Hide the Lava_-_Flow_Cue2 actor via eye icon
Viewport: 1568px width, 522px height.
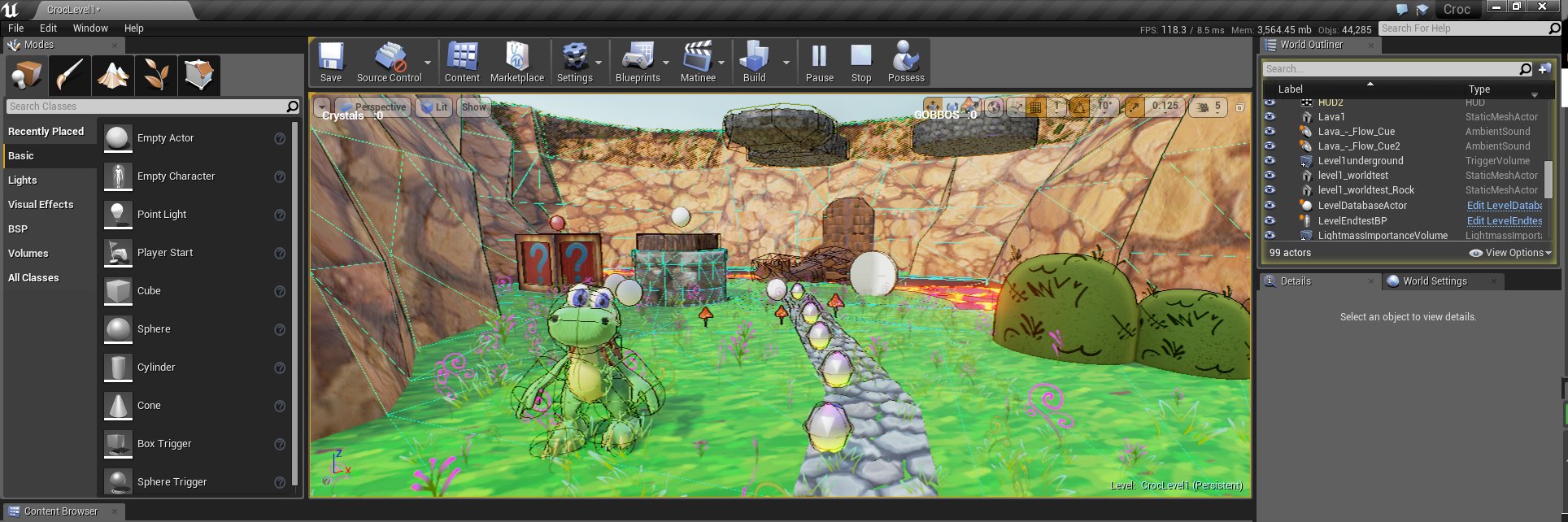point(1270,146)
